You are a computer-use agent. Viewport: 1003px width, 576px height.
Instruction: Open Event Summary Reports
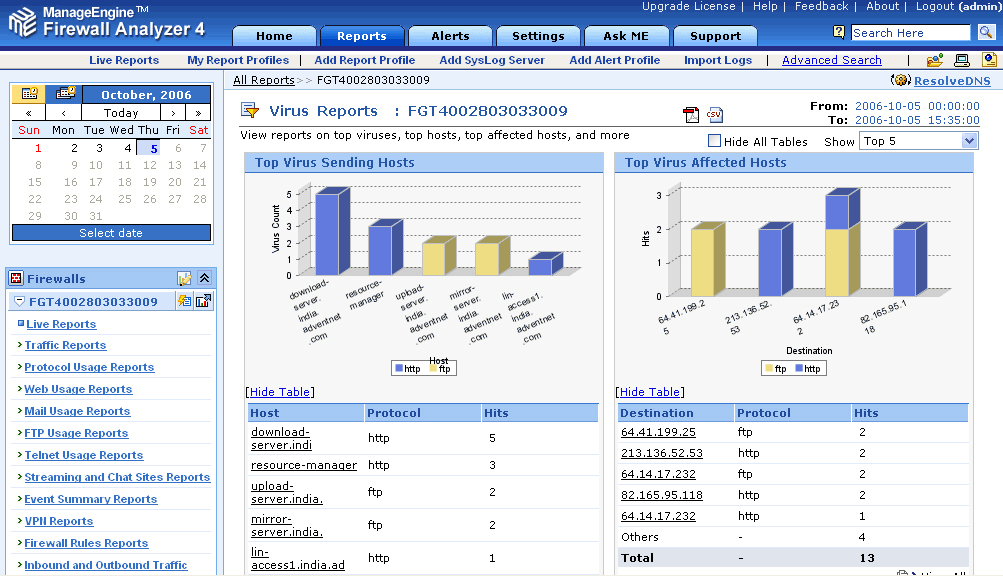coord(91,499)
